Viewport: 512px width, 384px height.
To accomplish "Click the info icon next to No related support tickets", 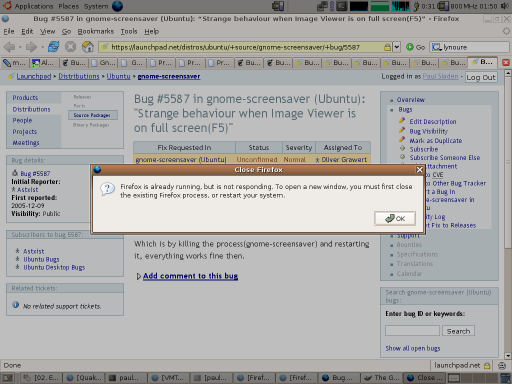I will coord(16,305).
